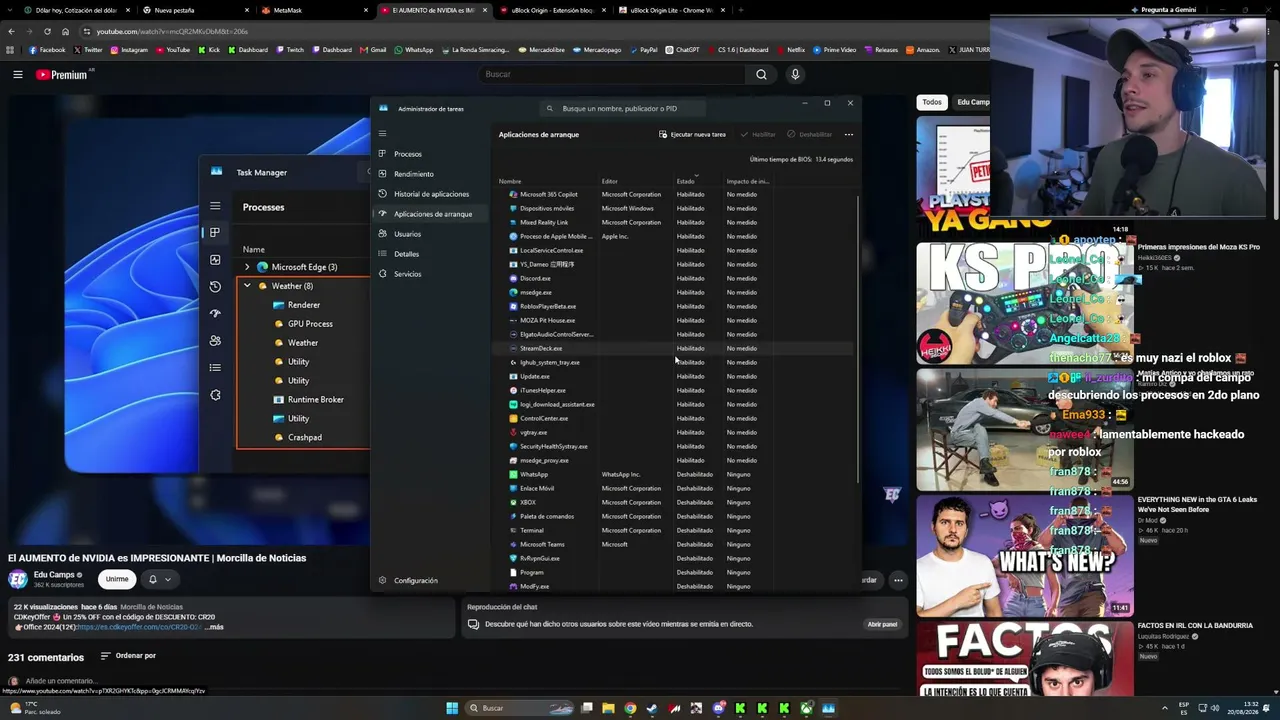Image resolution: width=1280 pixels, height=720 pixels.
Task: Go to the YouTube Premium home logo
Action: point(62,75)
